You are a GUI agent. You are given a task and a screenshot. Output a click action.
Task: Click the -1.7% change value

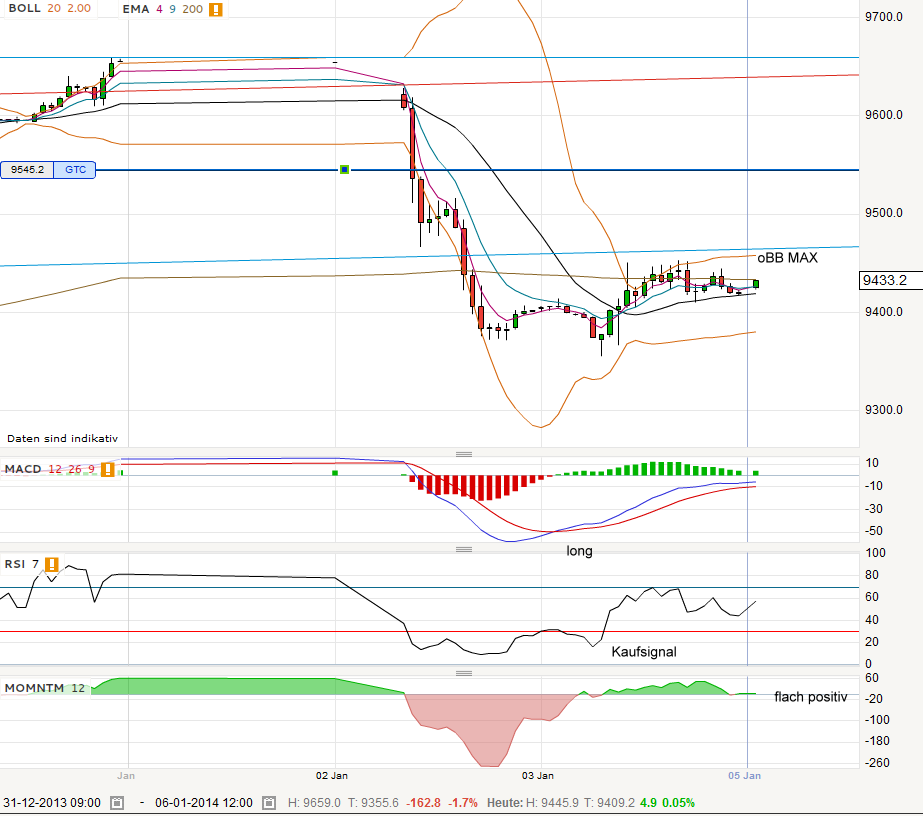pyautogui.click(x=463, y=802)
